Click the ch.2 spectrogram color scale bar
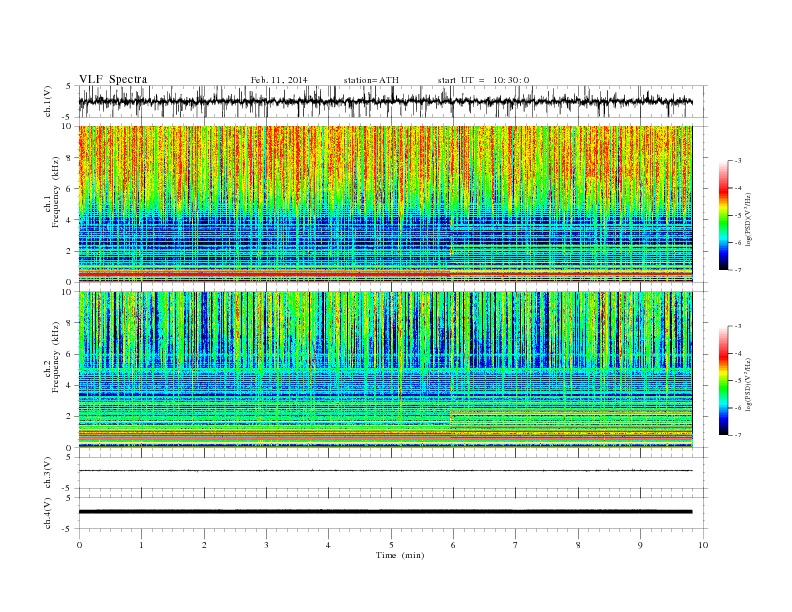The width and height of the screenshot is (792, 612). coord(723,381)
